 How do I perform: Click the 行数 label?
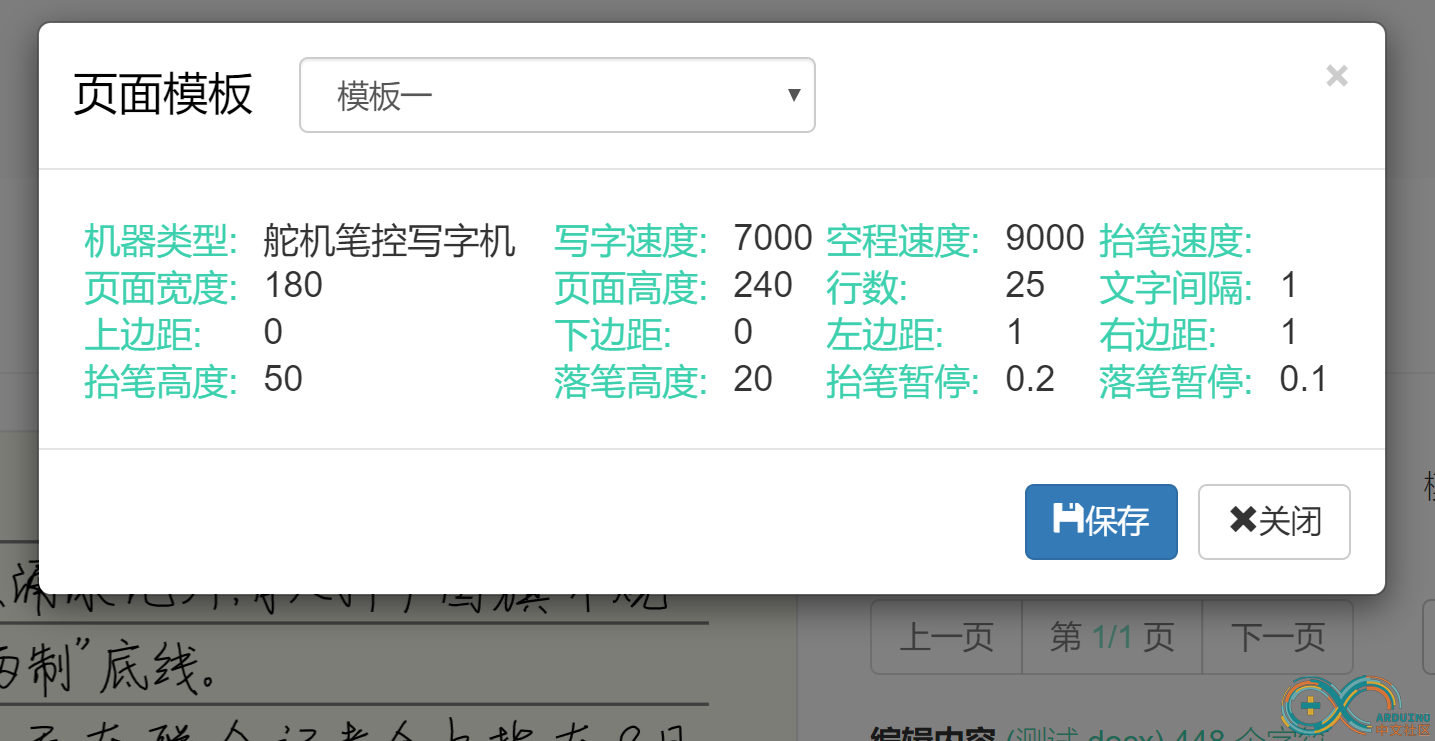[867, 288]
